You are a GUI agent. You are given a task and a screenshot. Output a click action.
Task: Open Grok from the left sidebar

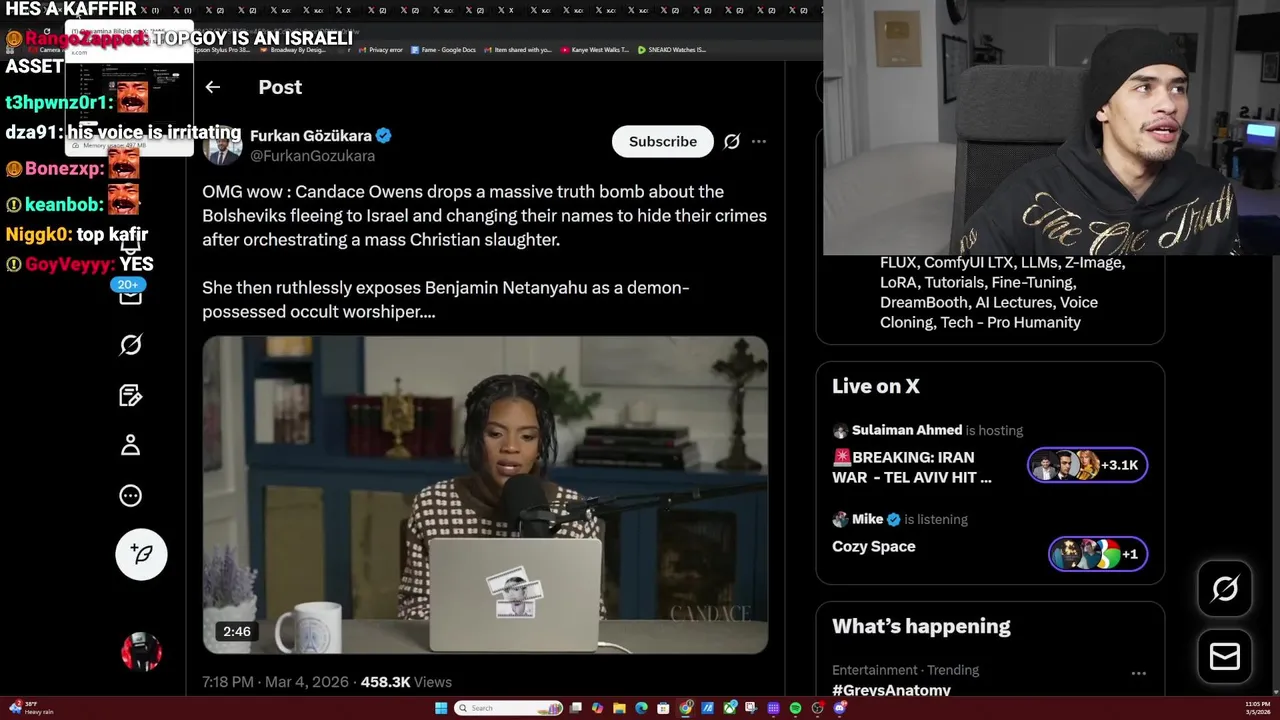tap(131, 345)
